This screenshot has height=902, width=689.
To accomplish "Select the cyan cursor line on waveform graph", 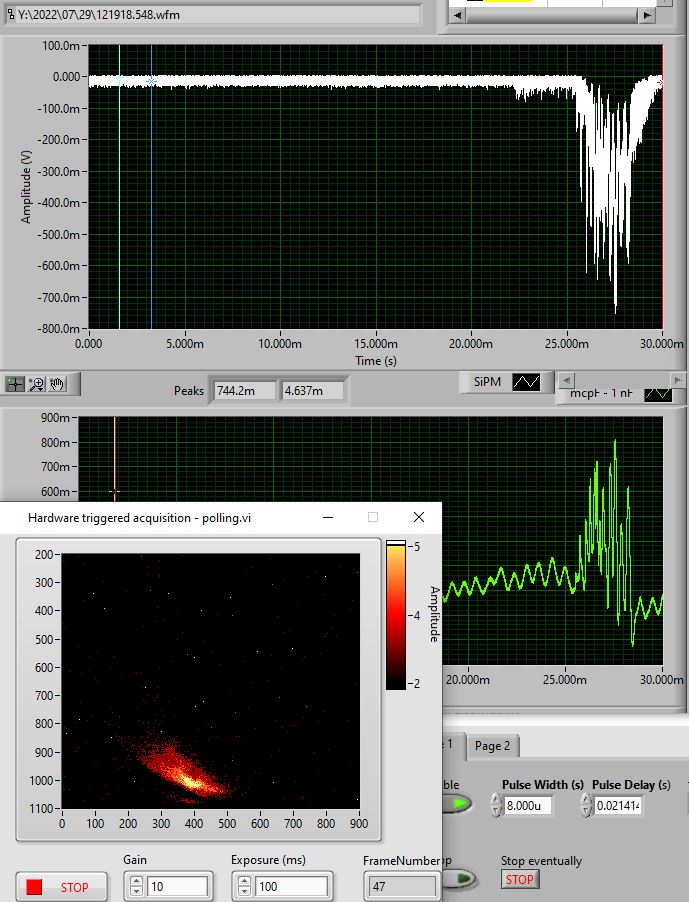I will pyautogui.click(x=119, y=187).
